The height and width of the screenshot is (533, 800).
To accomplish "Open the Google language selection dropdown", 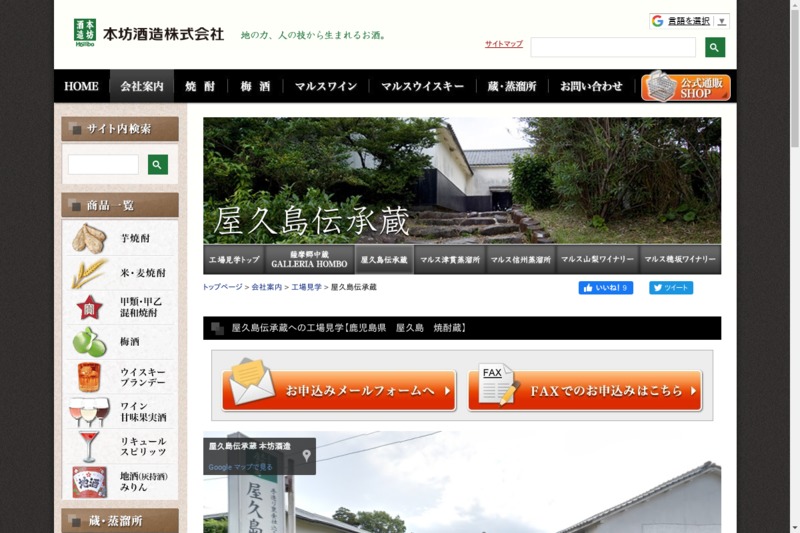I will (689, 21).
